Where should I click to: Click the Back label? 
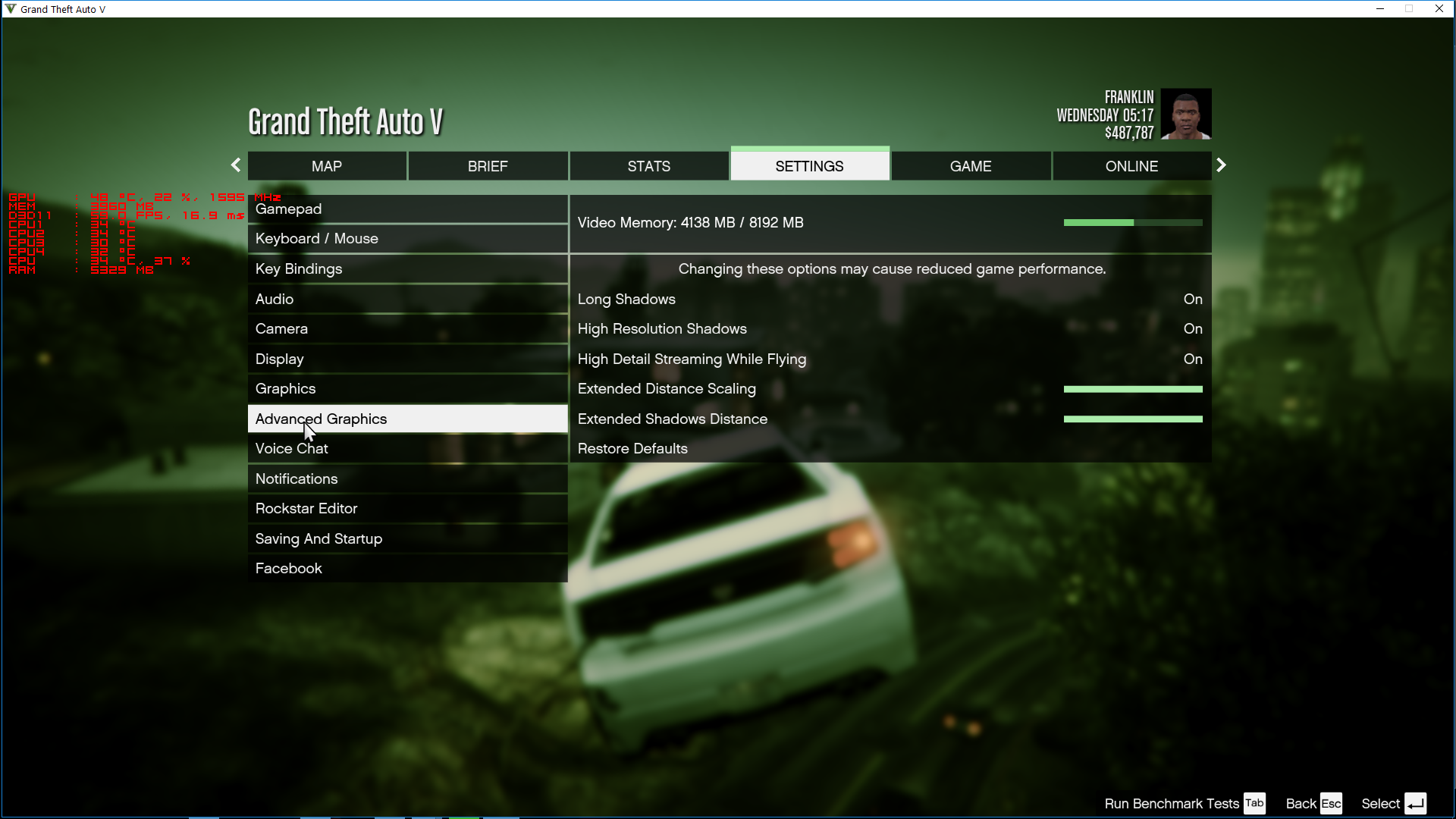[1301, 804]
